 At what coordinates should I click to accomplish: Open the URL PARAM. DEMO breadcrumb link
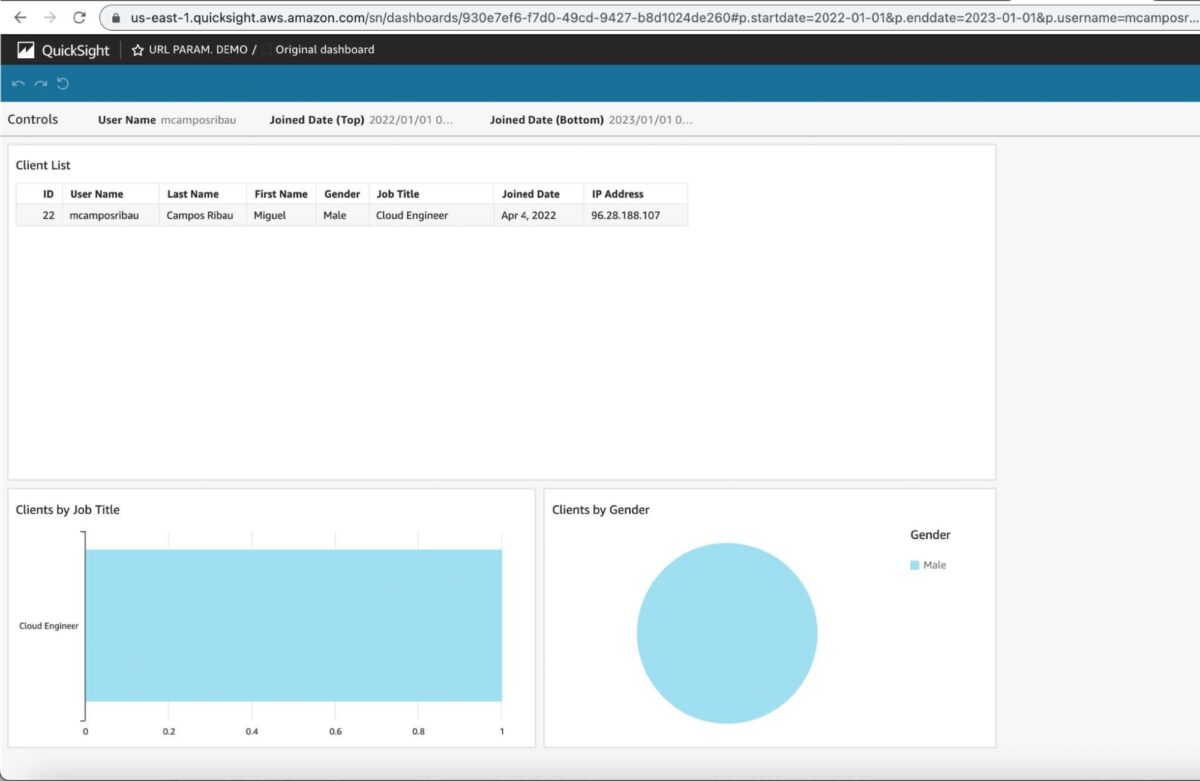[198, 50]
